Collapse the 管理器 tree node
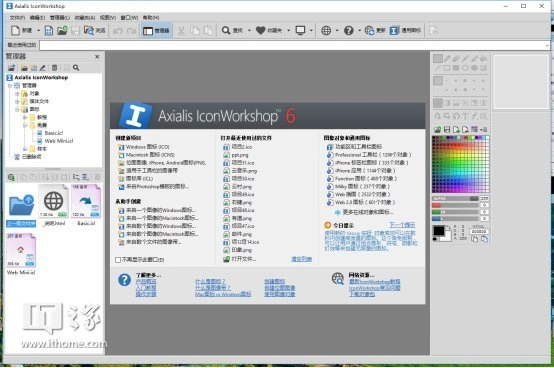Viewport: 554px width, 368px height. [x=10, y=85]
